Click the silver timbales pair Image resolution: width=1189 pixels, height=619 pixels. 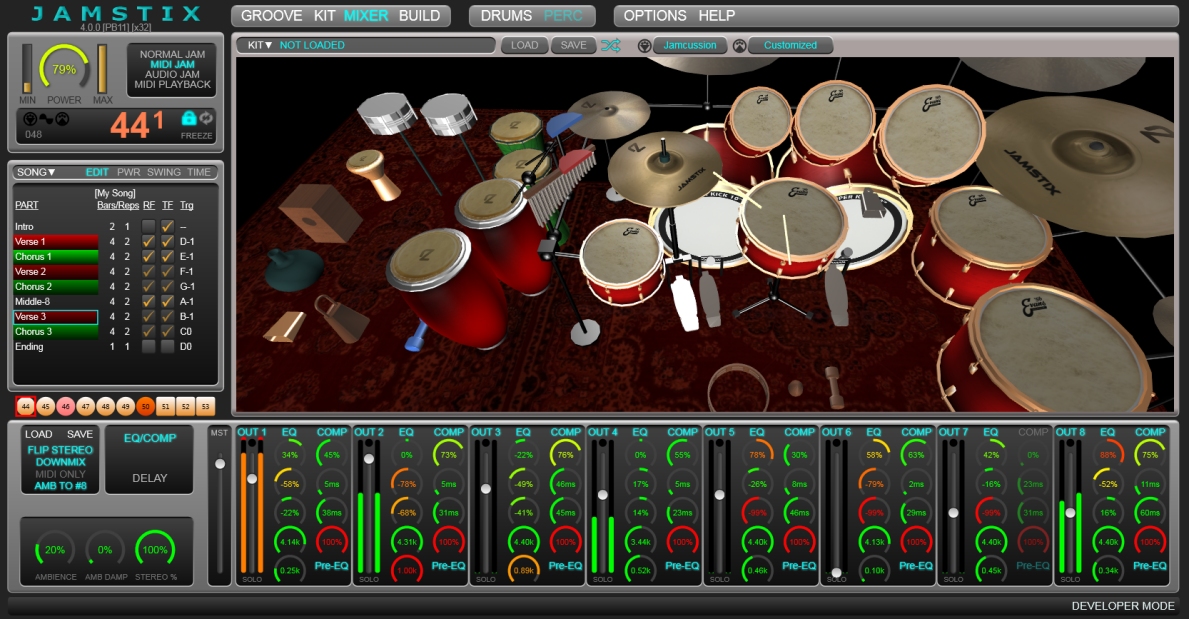pos(417,116)
